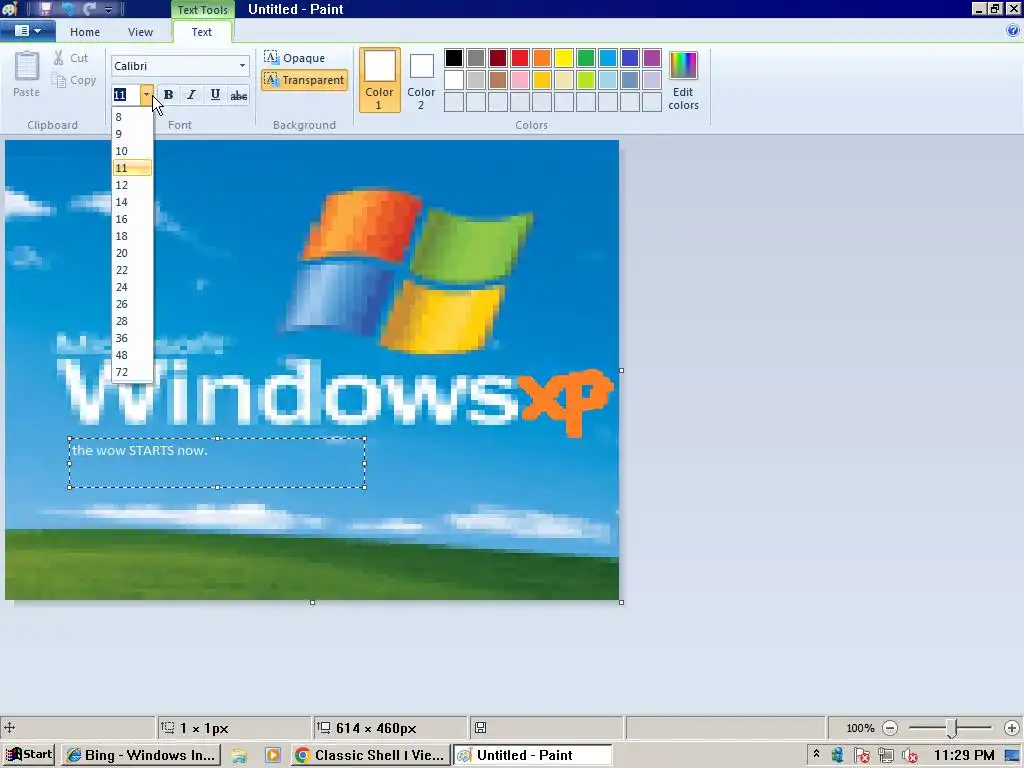Click the zoom in plus button
The image size is (1024, 768).
1012,728
